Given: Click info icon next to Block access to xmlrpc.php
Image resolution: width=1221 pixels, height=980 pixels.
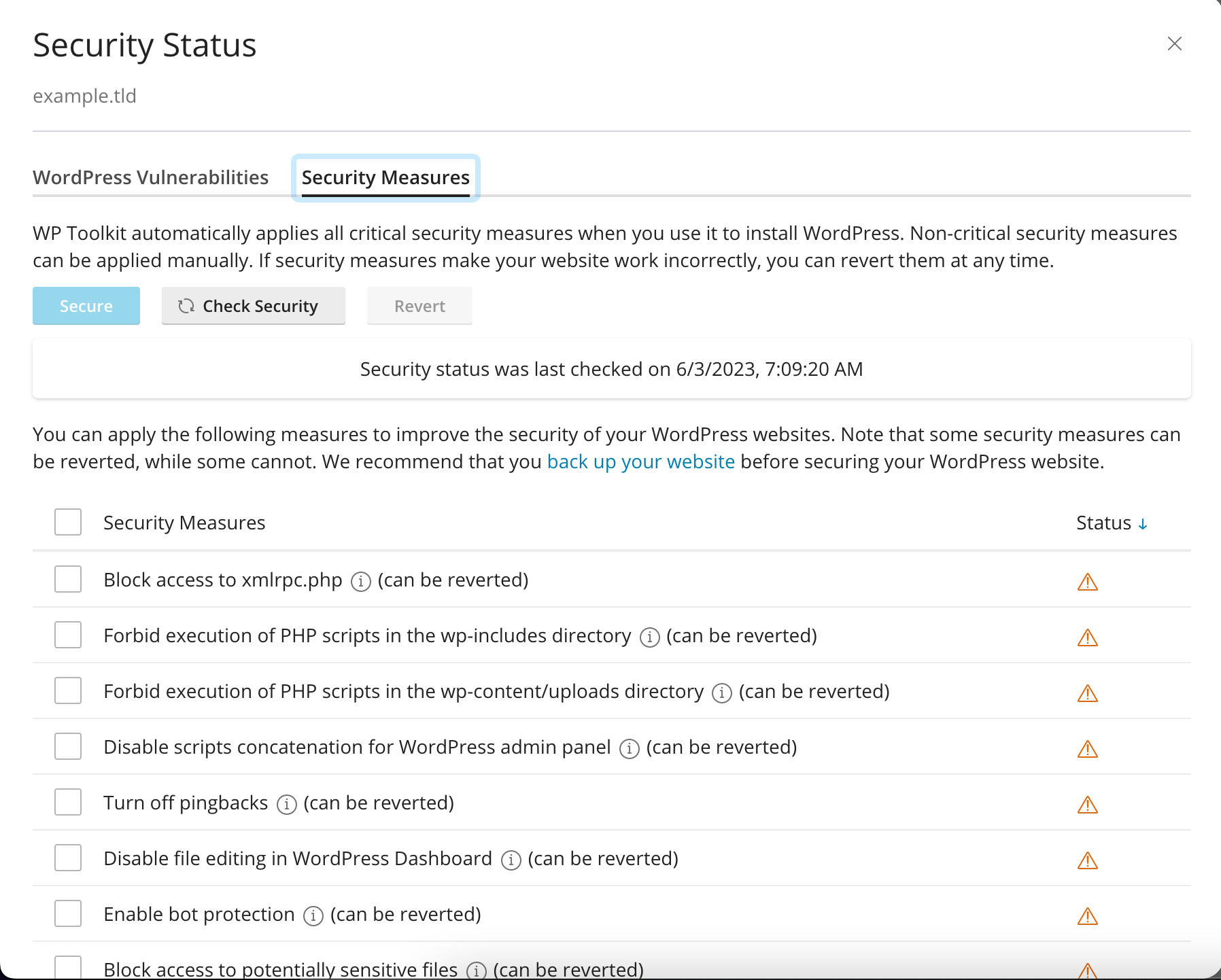Looking at the screenshot, I should click(x=360, y=582).
